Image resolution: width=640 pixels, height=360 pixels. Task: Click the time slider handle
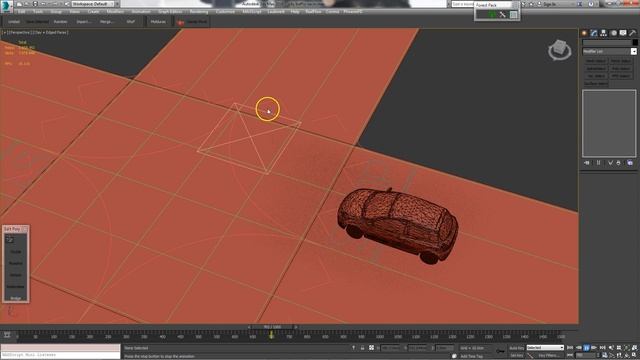click(x=272, y=327)
